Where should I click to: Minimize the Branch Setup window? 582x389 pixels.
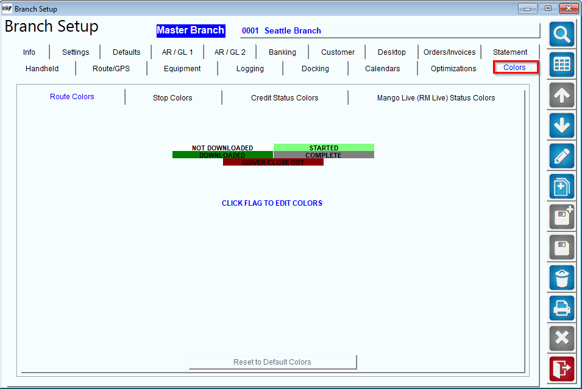527,9
